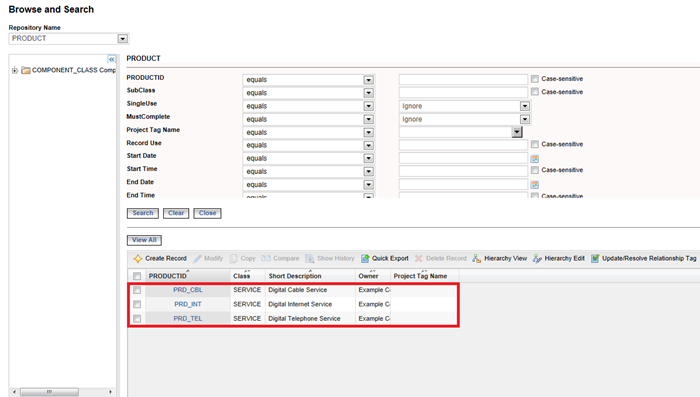Open the Start Time operator dropdown
700x397 pixels.
368,171
